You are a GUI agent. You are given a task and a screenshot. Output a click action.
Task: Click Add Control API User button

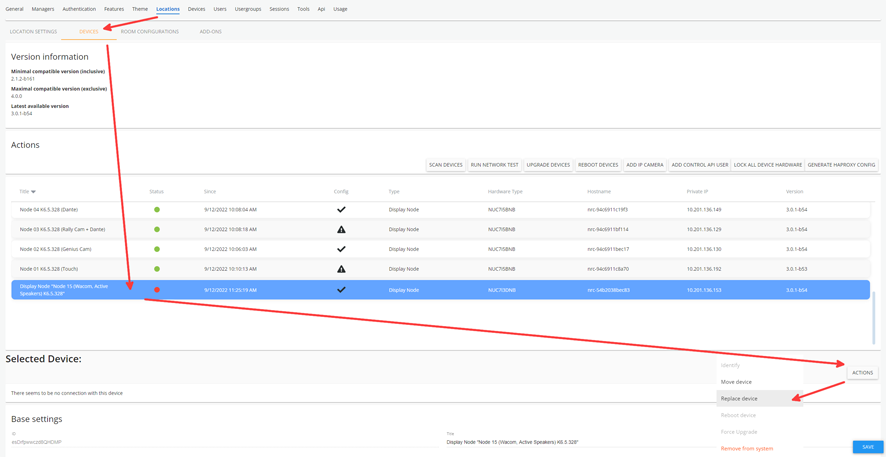[700, 165]
